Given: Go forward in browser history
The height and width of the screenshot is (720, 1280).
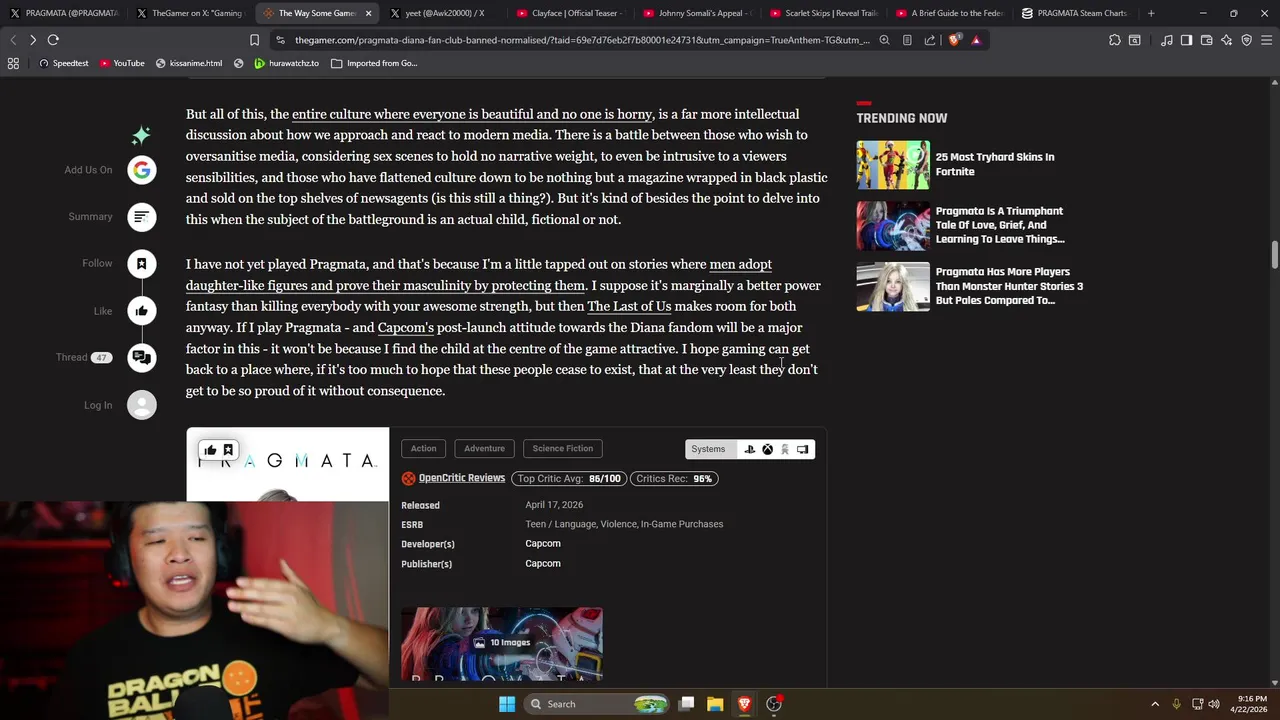Looking at the screenshot, I should point(33,40).
